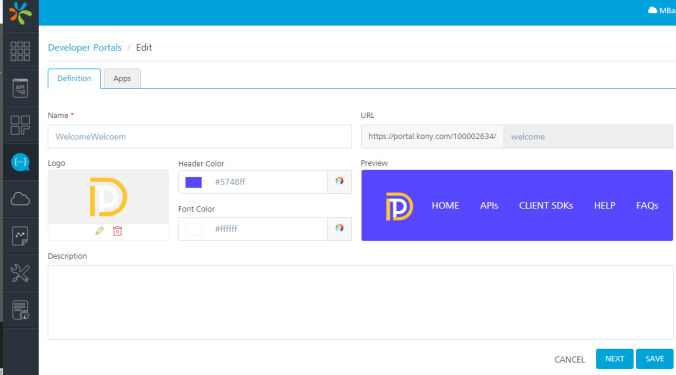Click the red trash delete logo icon
The width and height of the screenshot is (676, 375).
pos(117,231)
